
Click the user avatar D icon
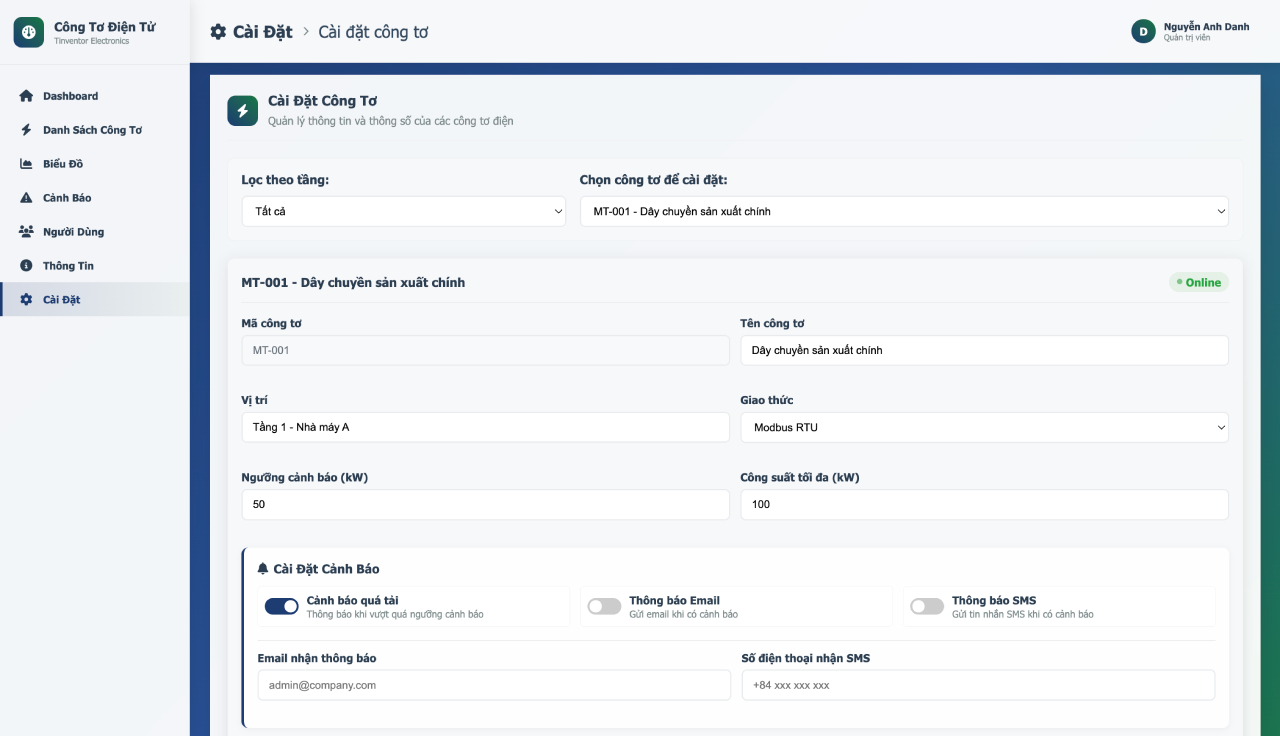(1143, 32)
